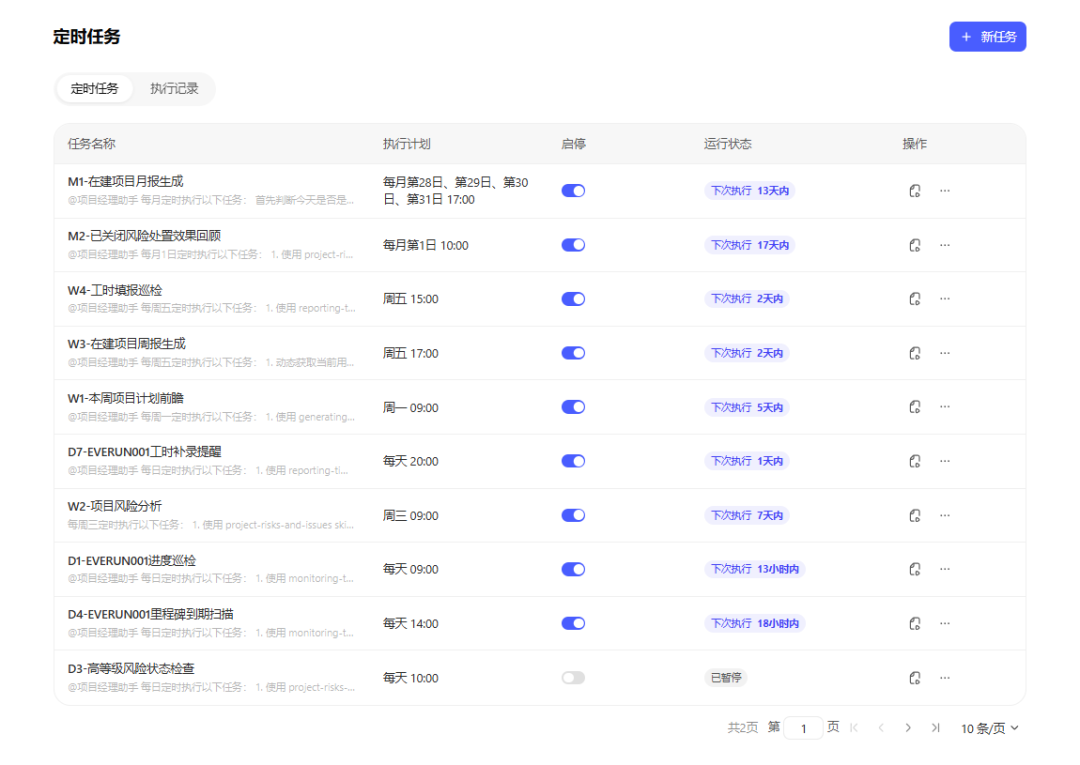Click the page number input field
Screen dimensions: 1080x765
[803, 729]
